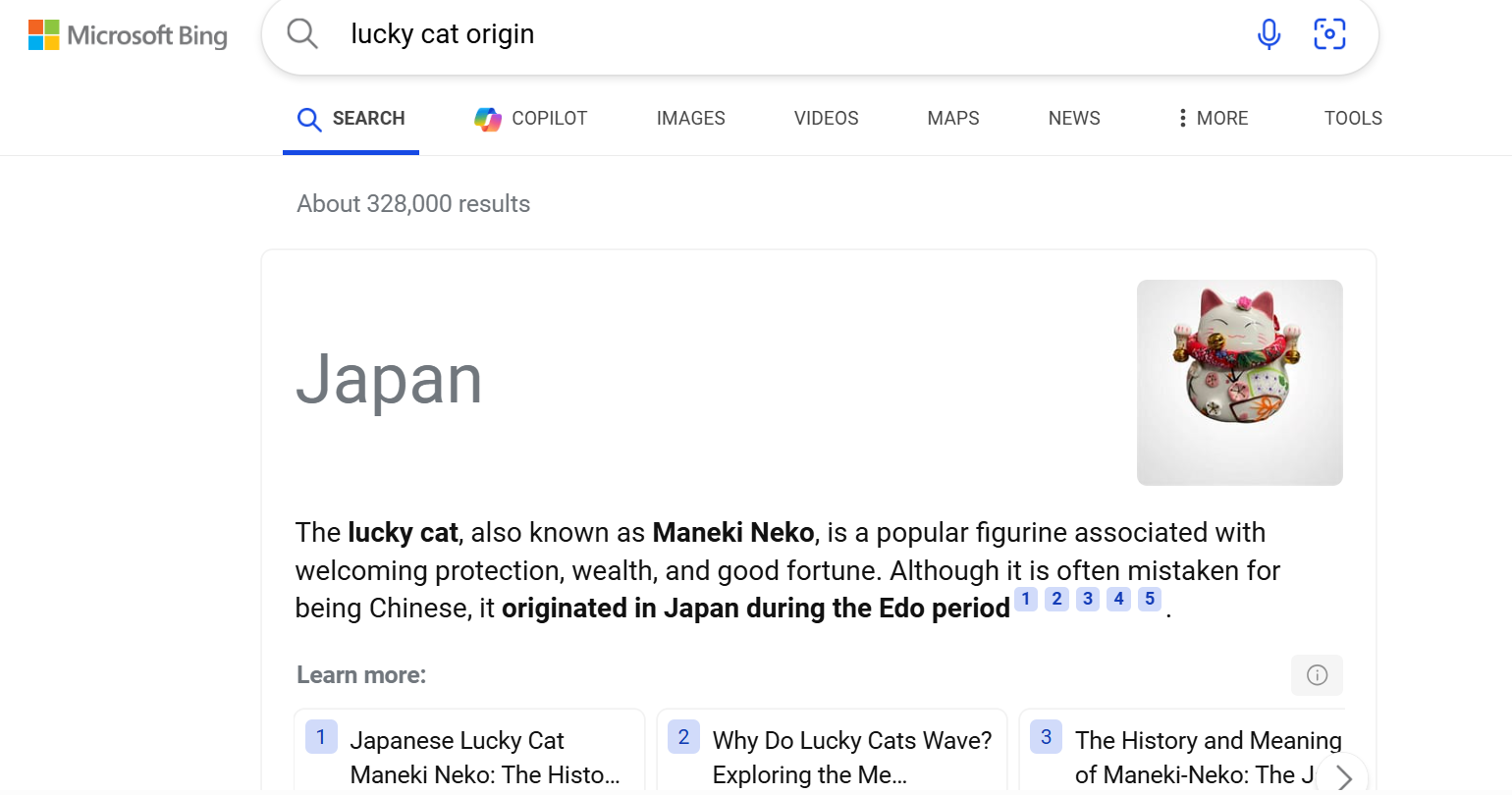Viewport: 1512px width, 795px height.
Task: Open the Copilot tab
Action: click(530, 119)
